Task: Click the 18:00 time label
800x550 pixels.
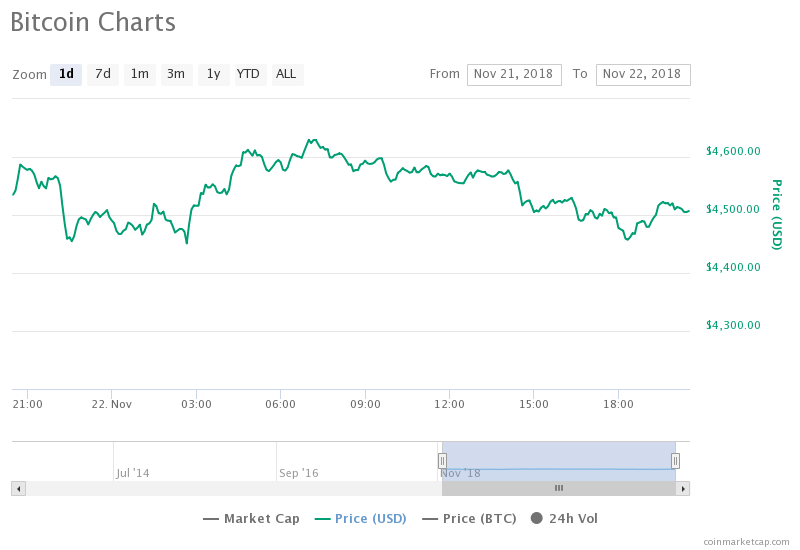Action: coord(618,404)
